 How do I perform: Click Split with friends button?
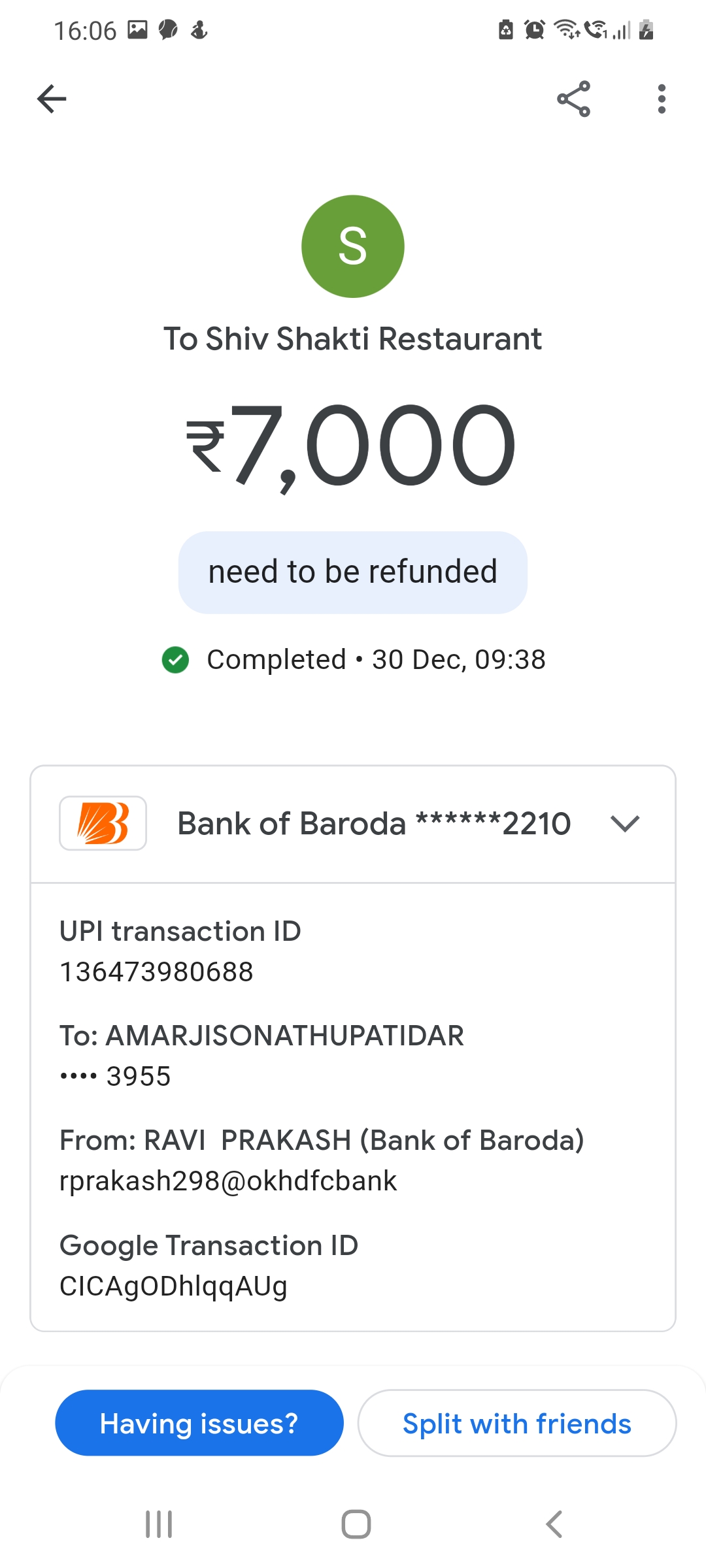point(516,1423)
